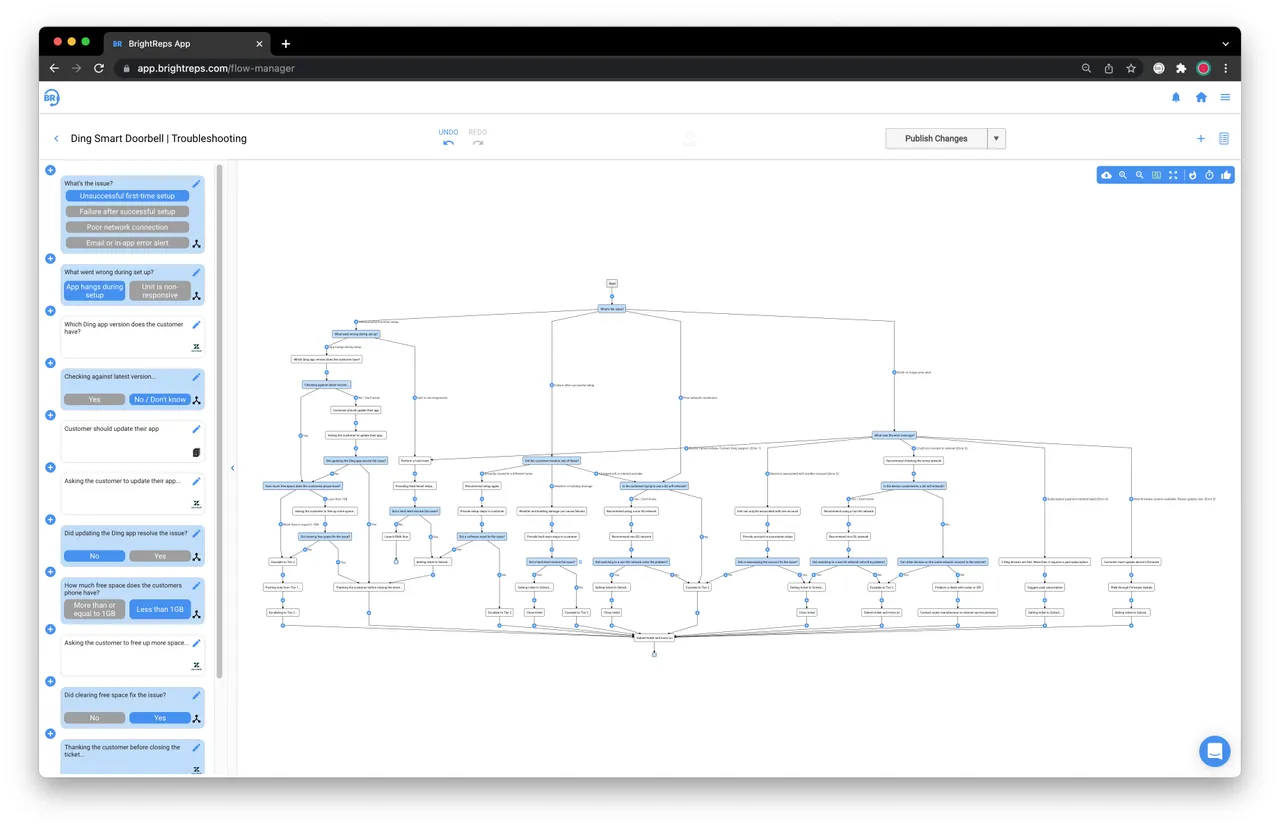Go to the home page via house icon
The image size is (1280, 829).
click(1201, 97)
